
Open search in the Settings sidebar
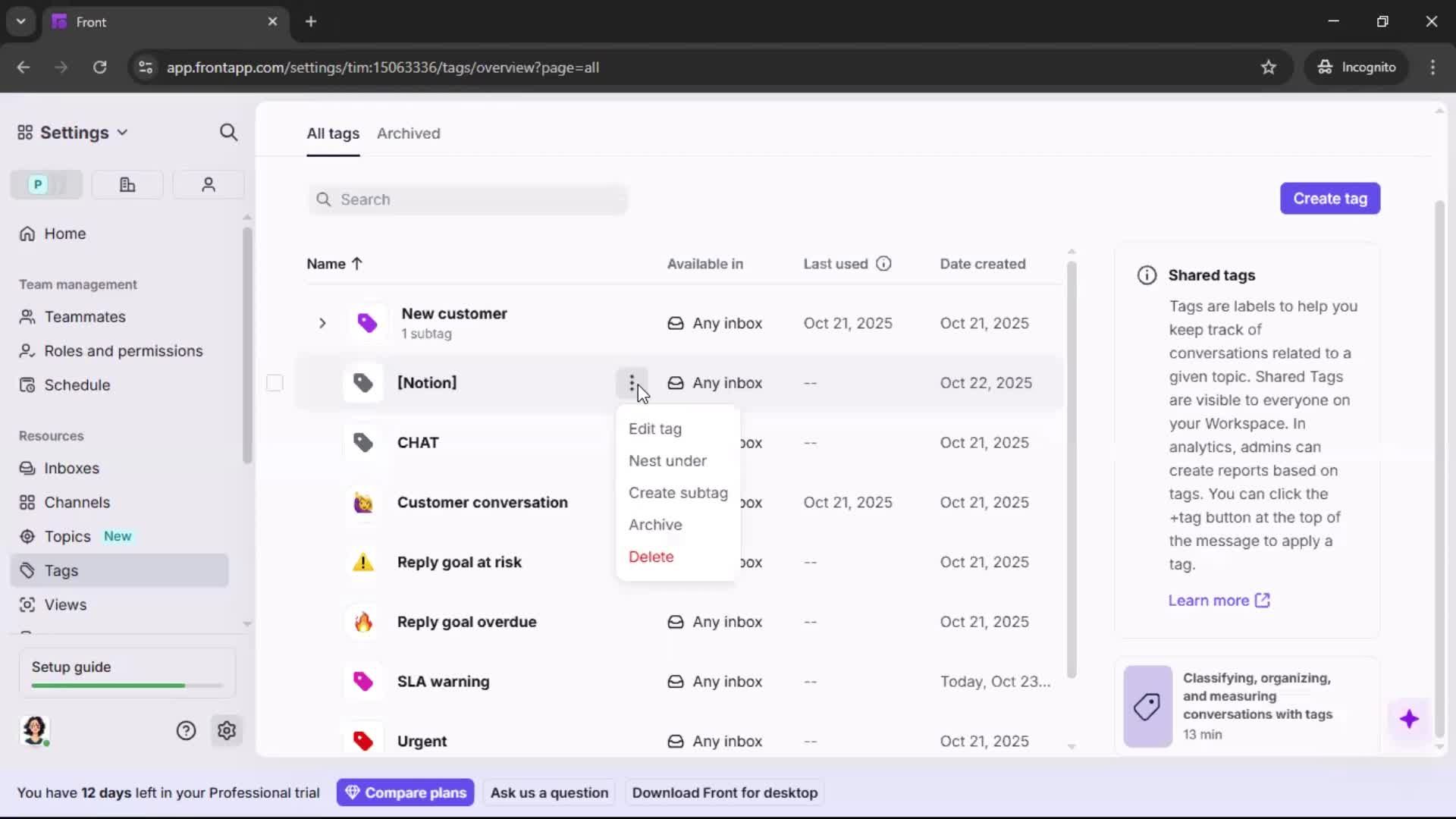click(x=228, y=132)
